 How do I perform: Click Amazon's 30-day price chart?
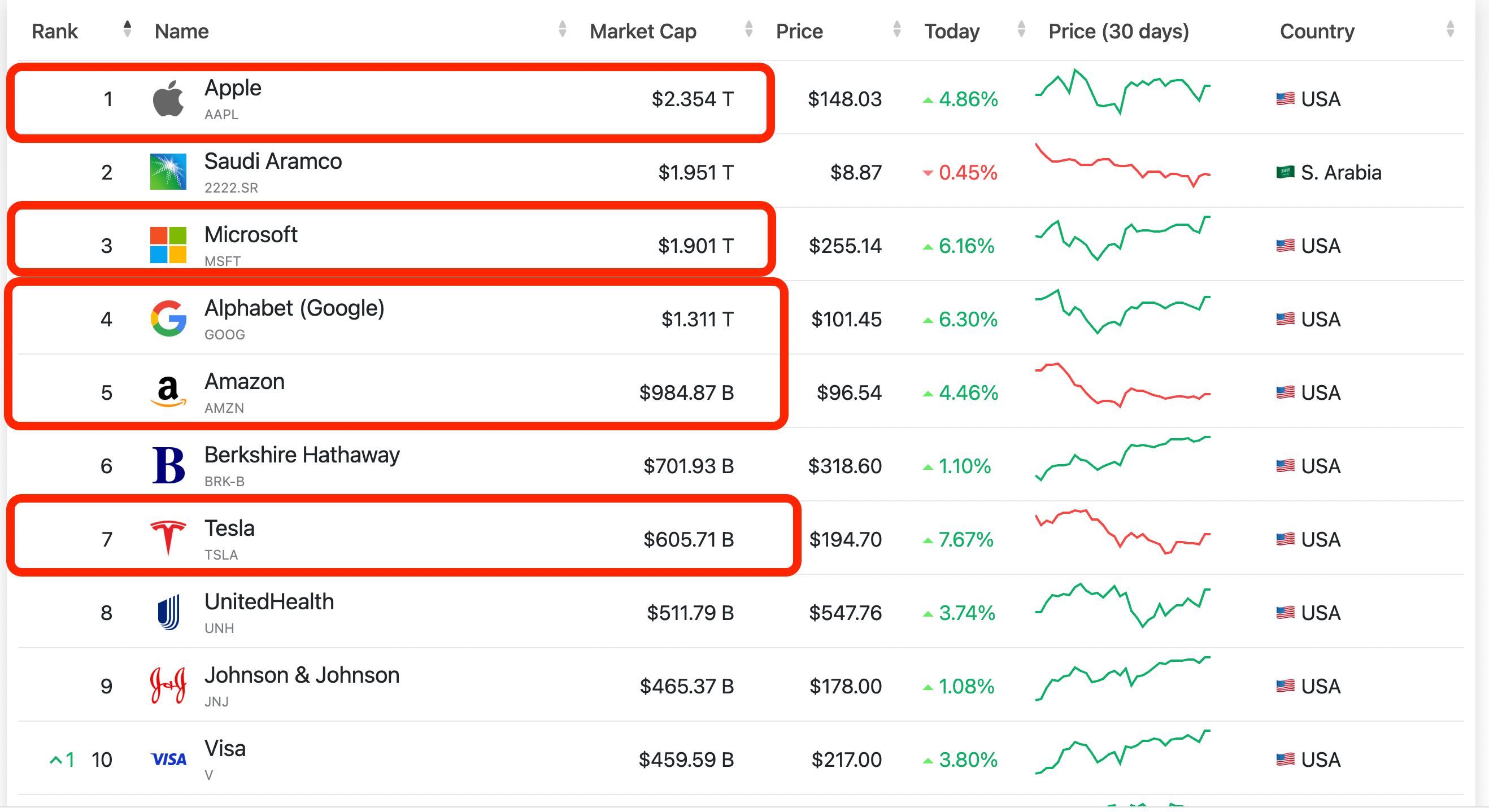click(x=1122, y=385)
